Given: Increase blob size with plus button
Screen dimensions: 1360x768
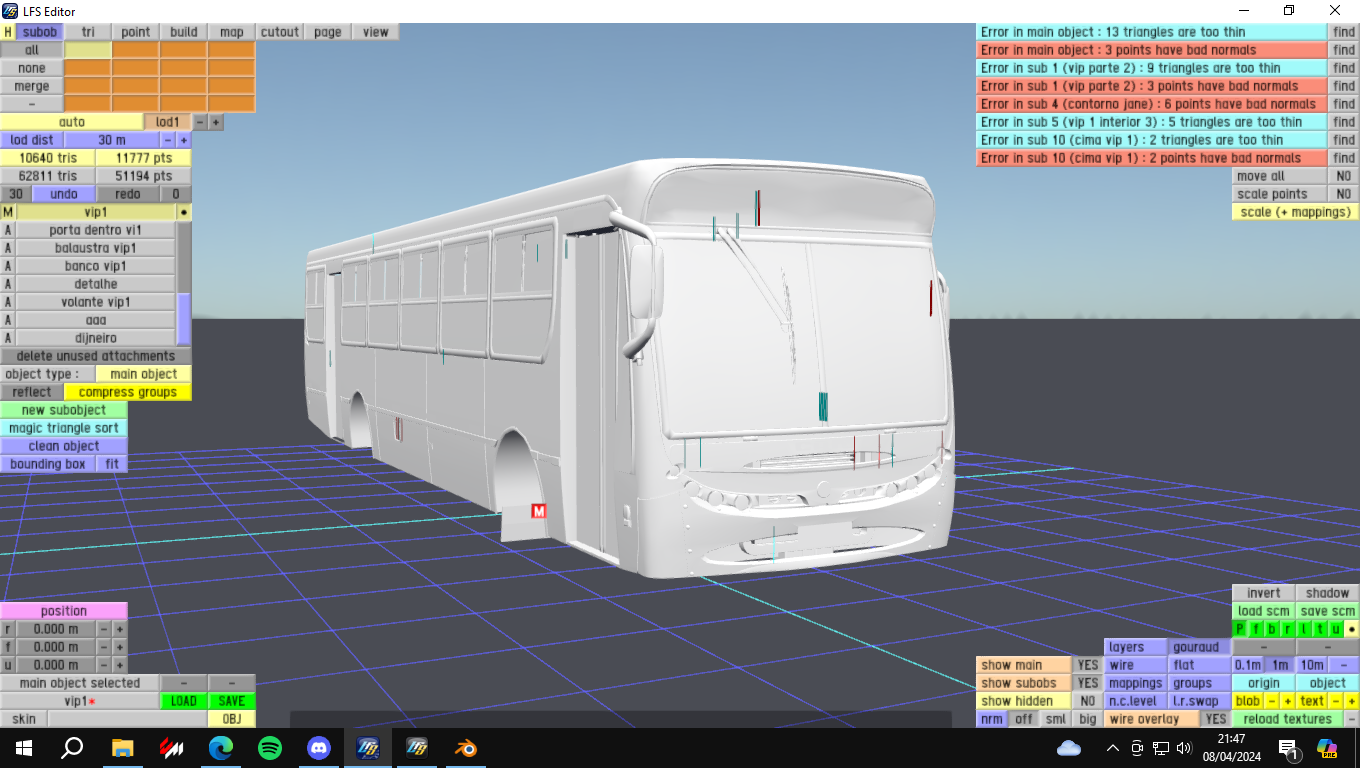Looking at the screenshot, I should click(1288, 701).
